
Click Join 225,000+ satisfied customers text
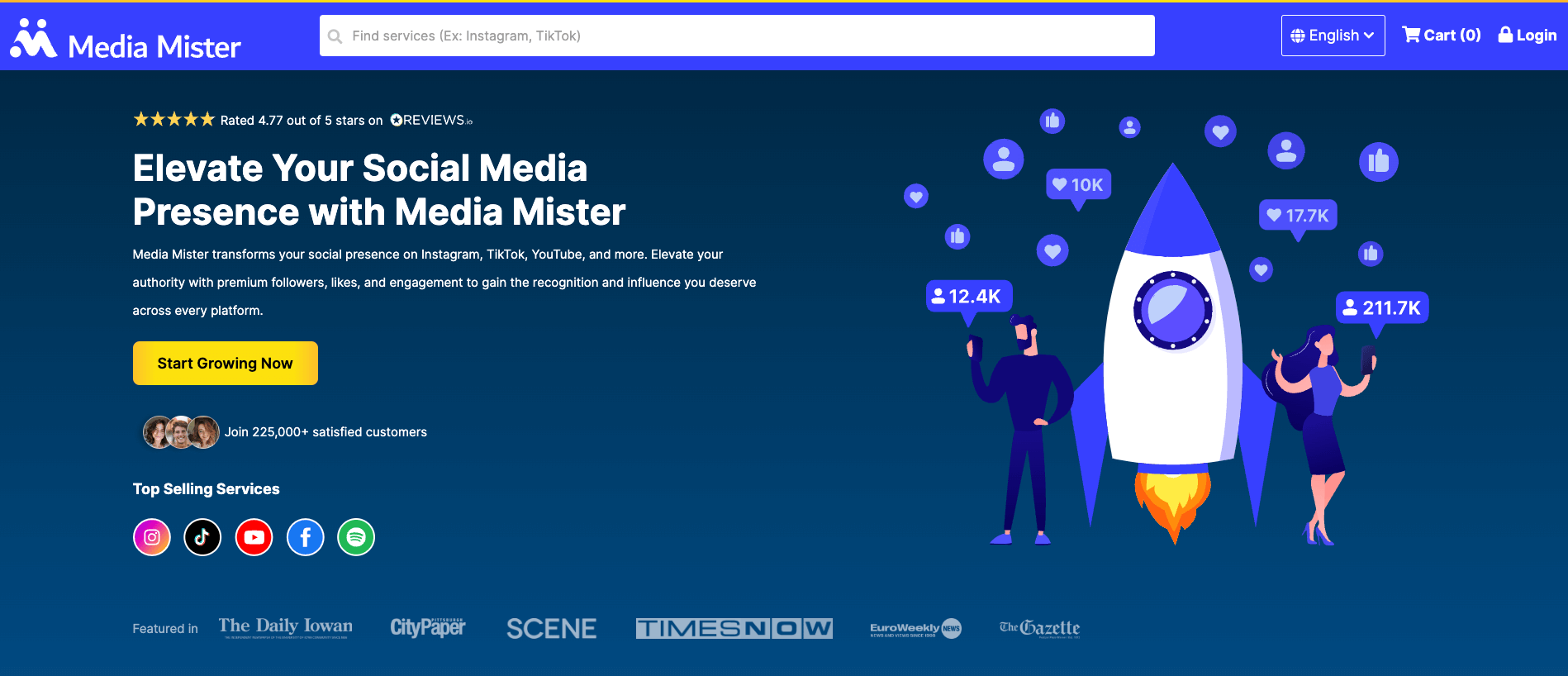pos(325,431)
